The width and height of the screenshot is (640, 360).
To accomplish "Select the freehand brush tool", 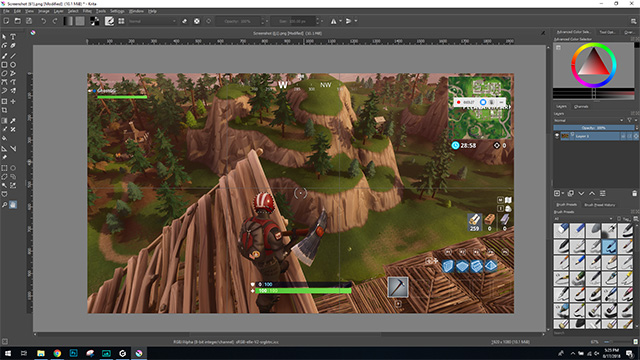I will click(x=4, y=56).
